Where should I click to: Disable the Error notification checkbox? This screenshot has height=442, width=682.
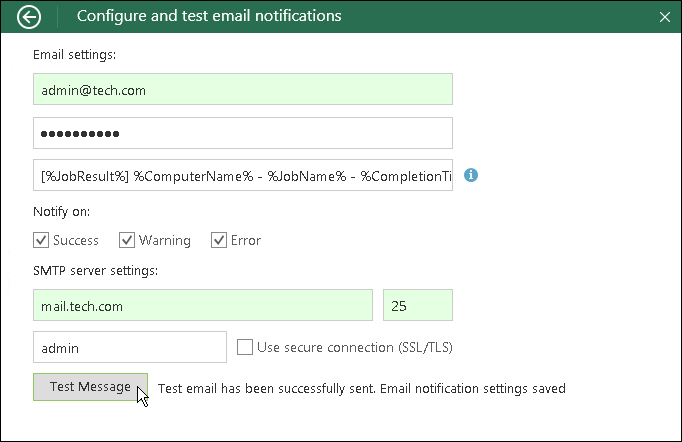[219, 240]
